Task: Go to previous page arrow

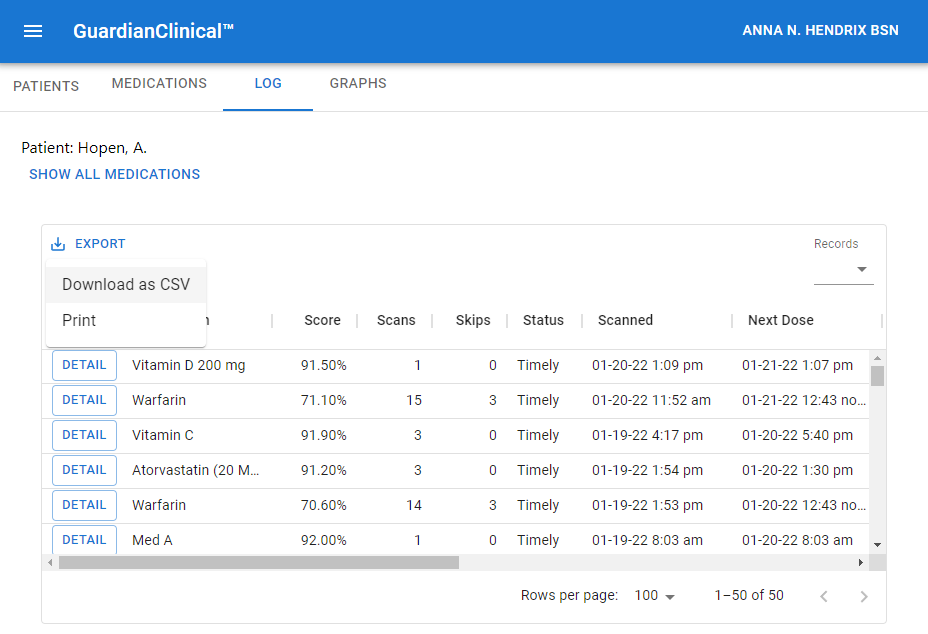Action: coord(824,596)
